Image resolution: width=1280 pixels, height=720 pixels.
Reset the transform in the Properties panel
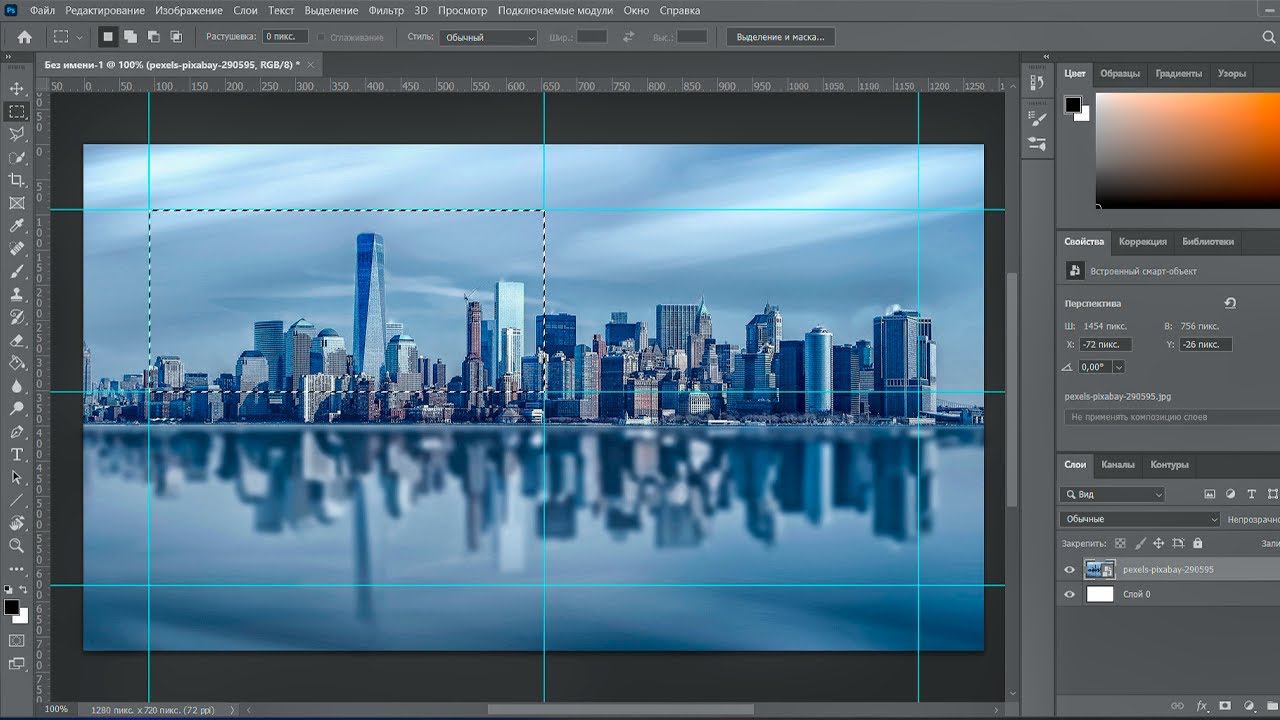(x=1230, y=303)
